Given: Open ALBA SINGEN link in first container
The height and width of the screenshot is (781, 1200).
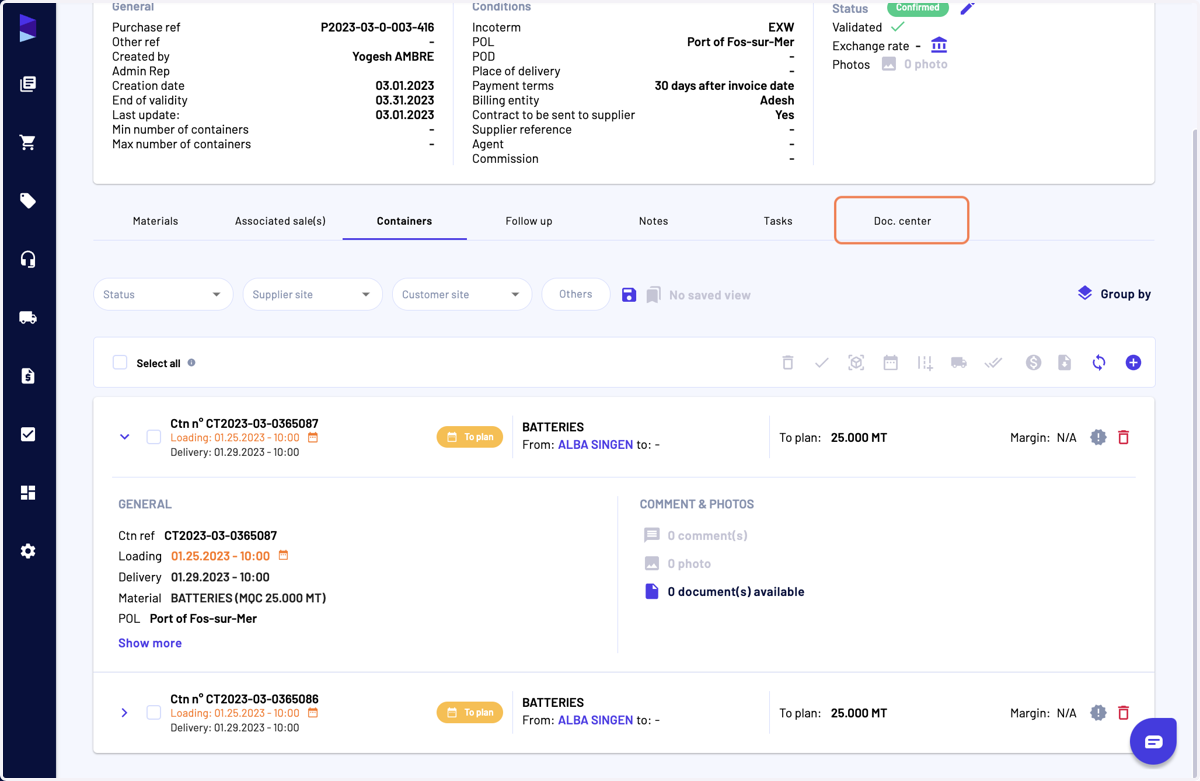Looking at the screenshot, I should pos(595,444).
